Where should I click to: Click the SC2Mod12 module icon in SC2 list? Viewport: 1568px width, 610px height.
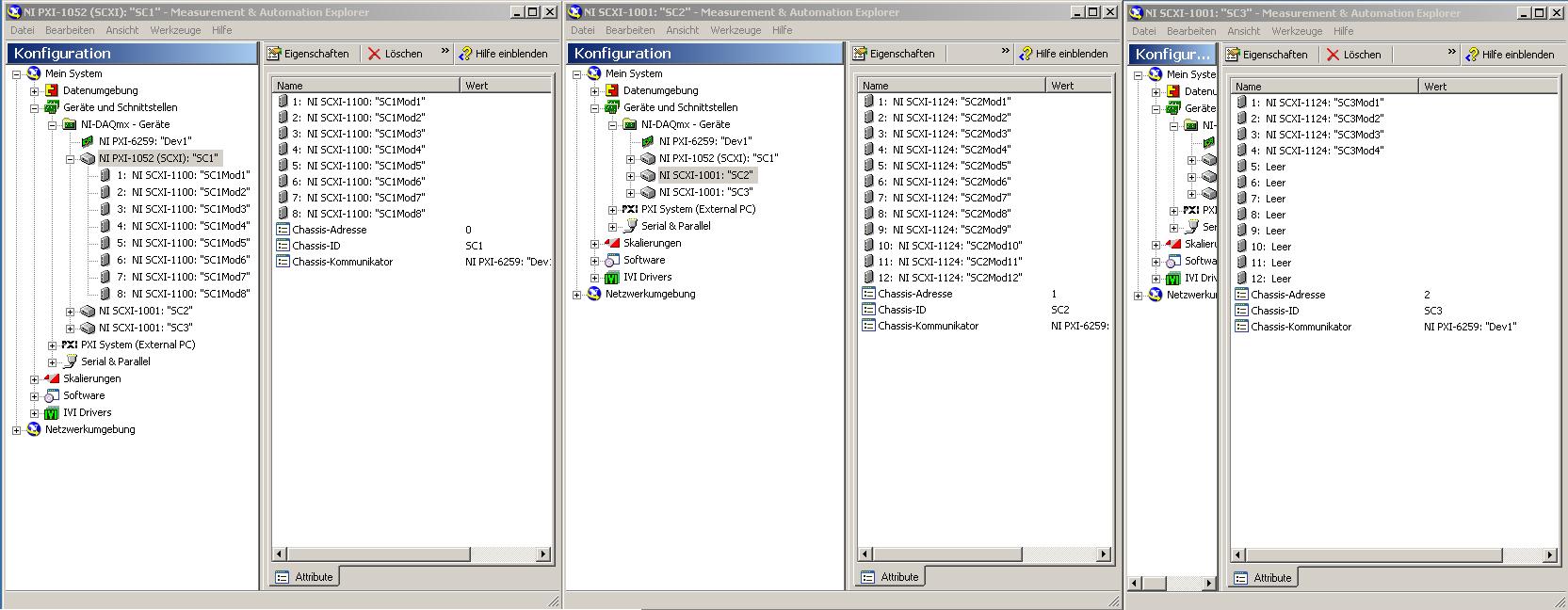pyautogui.click(x=868, y=278)
